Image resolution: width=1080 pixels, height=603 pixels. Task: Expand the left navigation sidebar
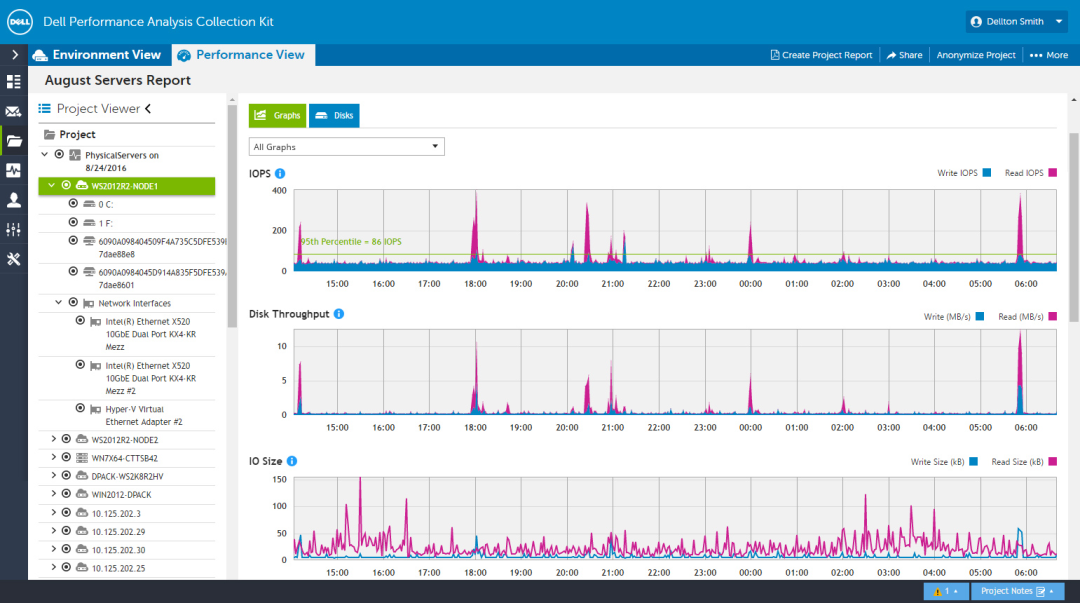coord(14,54)
